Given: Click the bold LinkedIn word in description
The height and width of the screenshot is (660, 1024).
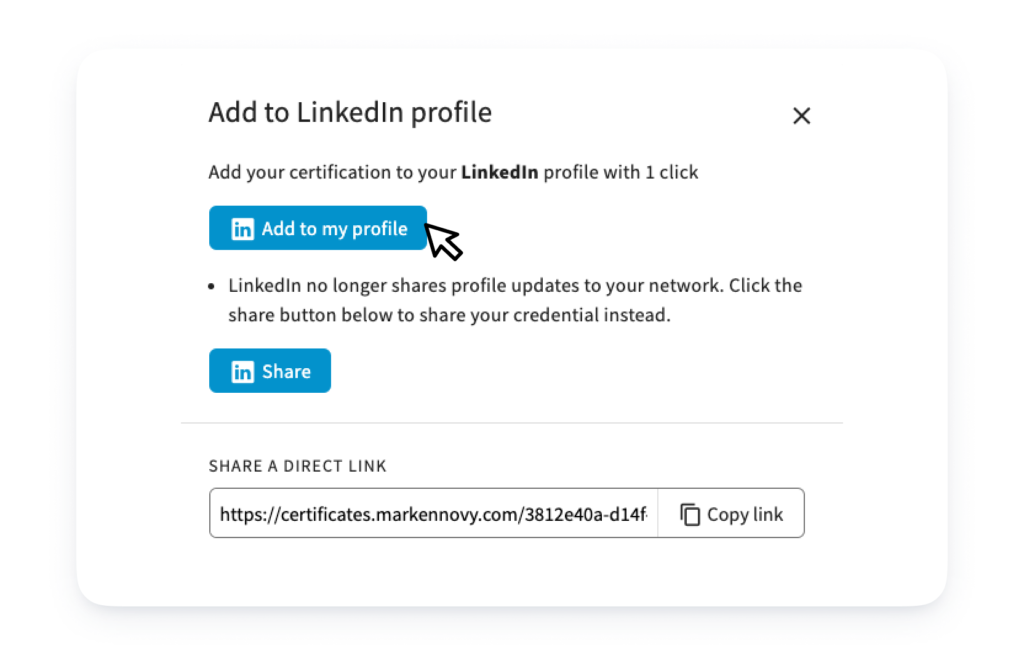Looking at the screenshot, I should [x=500, y=172].
